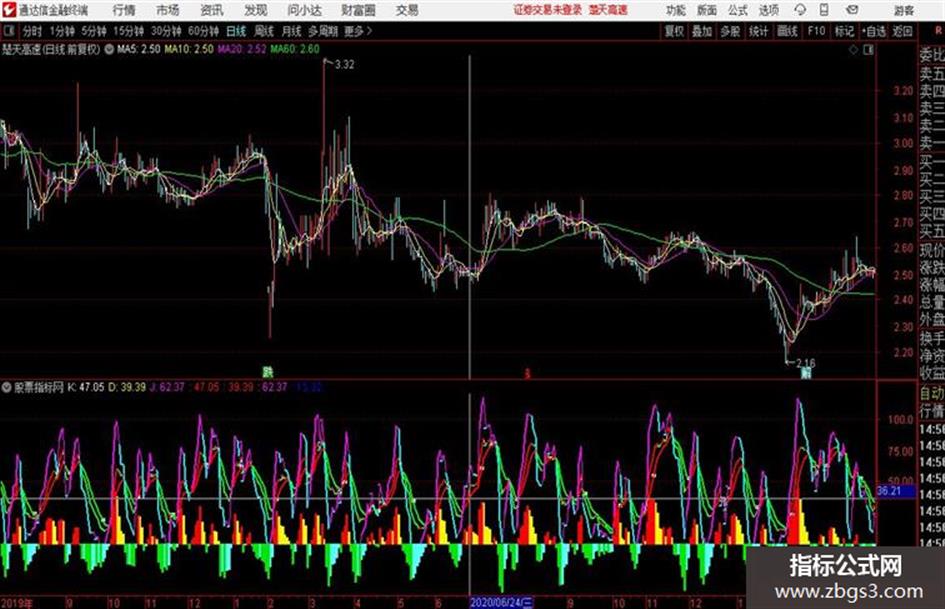Click the 股票指标网 indicator name
The height and width of the screenshot is (609, 945).
tap(39, 387)
